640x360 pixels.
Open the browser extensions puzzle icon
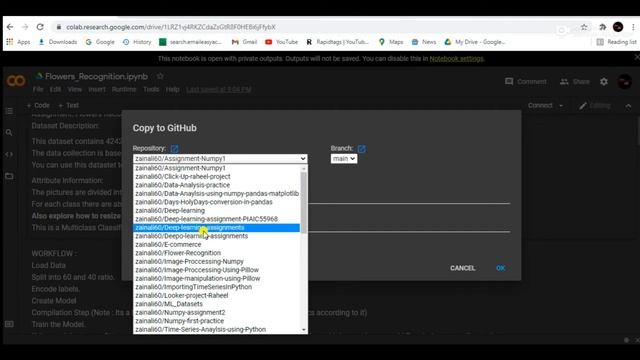[602, 27]
